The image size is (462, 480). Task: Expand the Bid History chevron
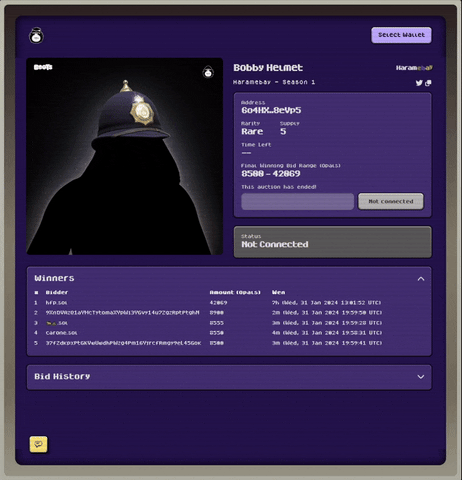(421, 377)
